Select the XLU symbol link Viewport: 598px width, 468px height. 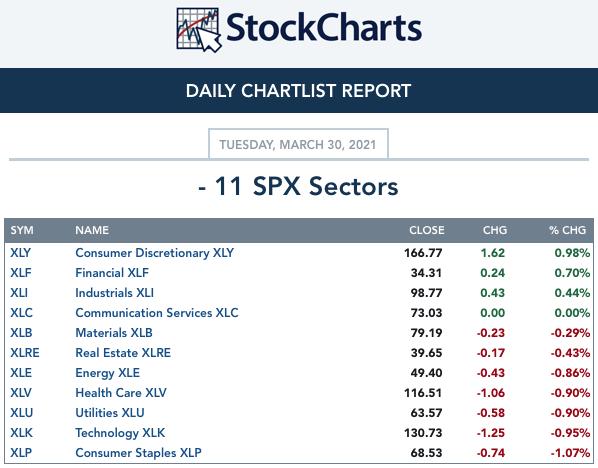(x=21, y=413)
